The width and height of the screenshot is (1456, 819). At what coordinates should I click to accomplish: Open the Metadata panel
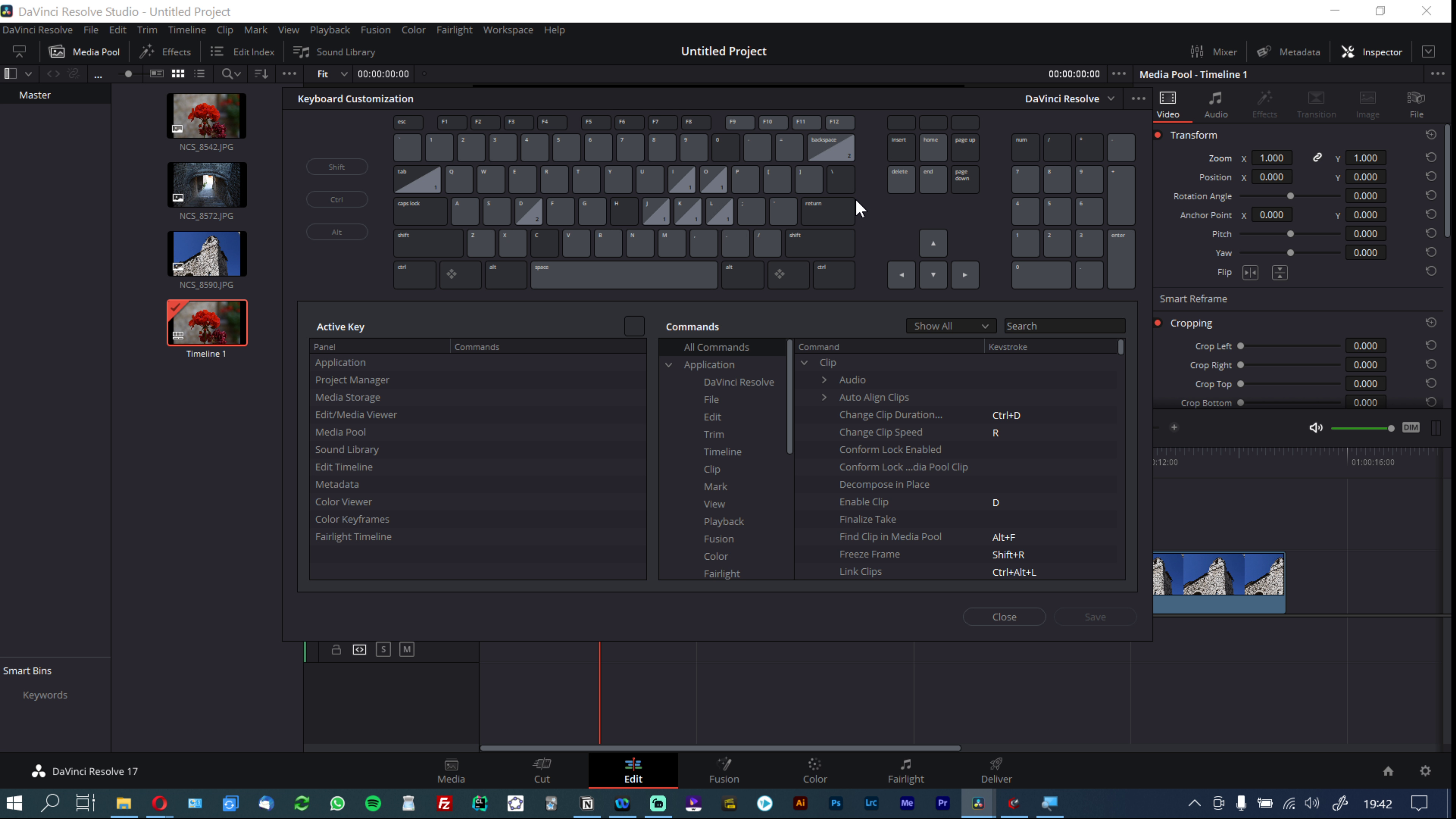pyautogui.click(x=1288, y=52)
